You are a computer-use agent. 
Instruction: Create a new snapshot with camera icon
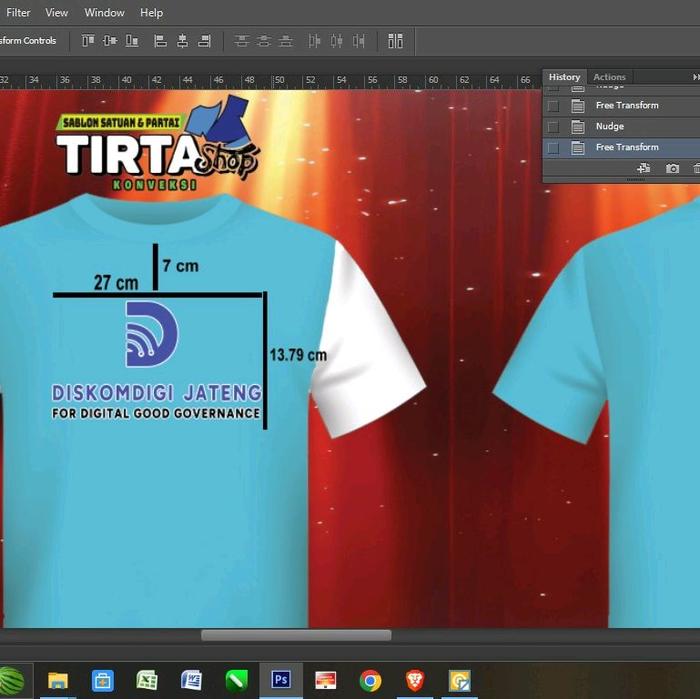(x=672, y=168)
